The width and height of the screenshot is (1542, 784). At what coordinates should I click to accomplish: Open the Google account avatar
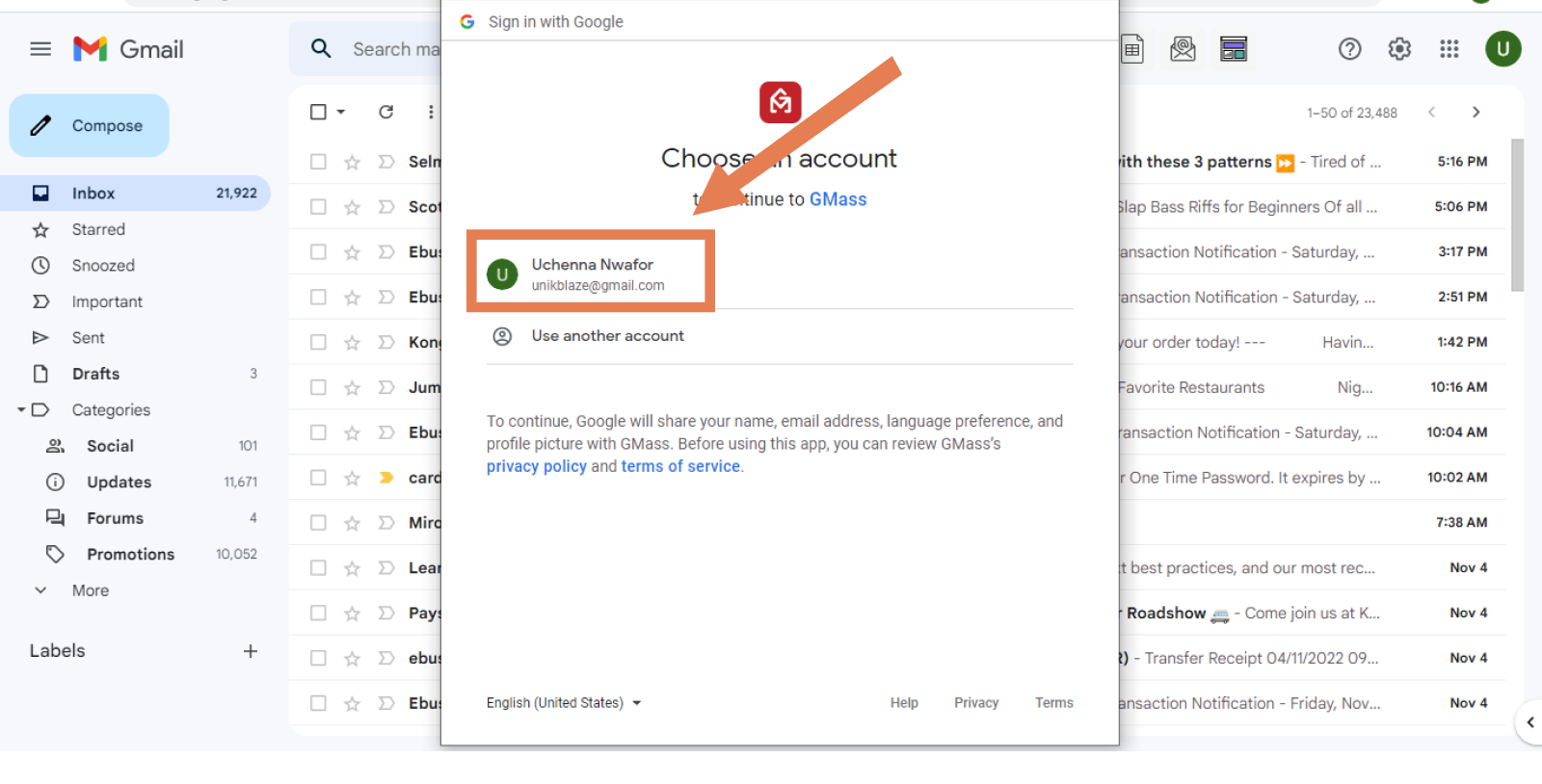tap(1502, 49)
